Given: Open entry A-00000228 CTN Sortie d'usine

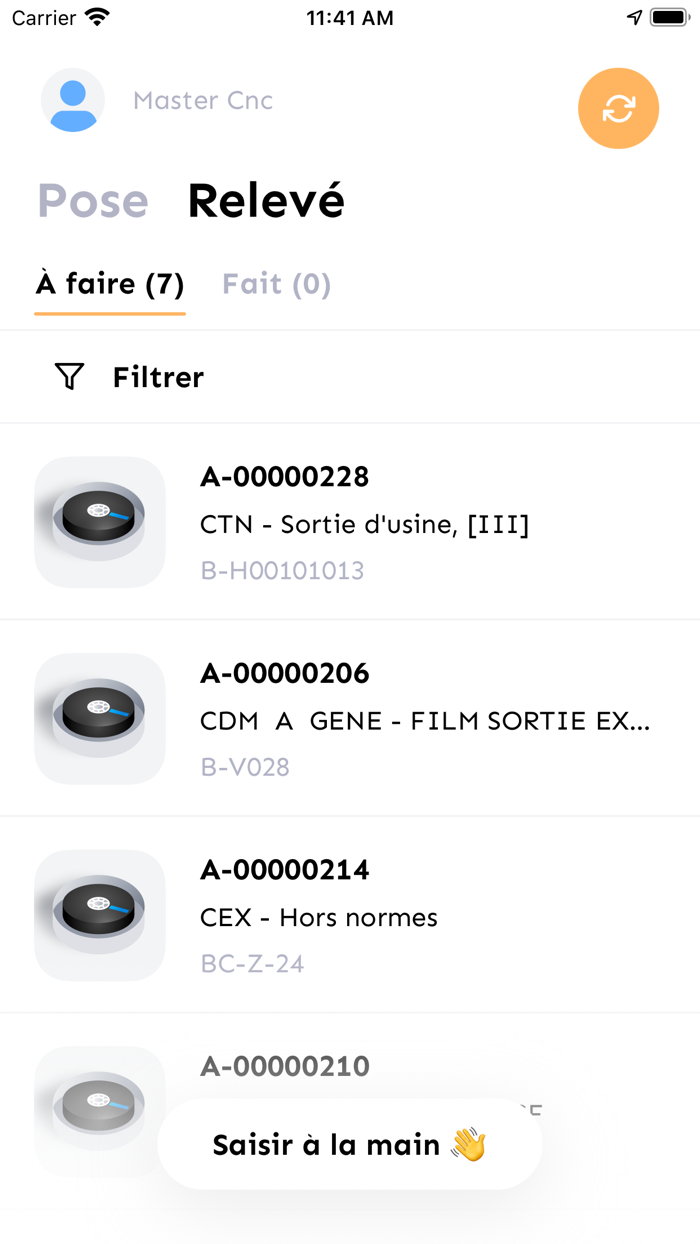Looking at the screenshot, I should 350,522.
